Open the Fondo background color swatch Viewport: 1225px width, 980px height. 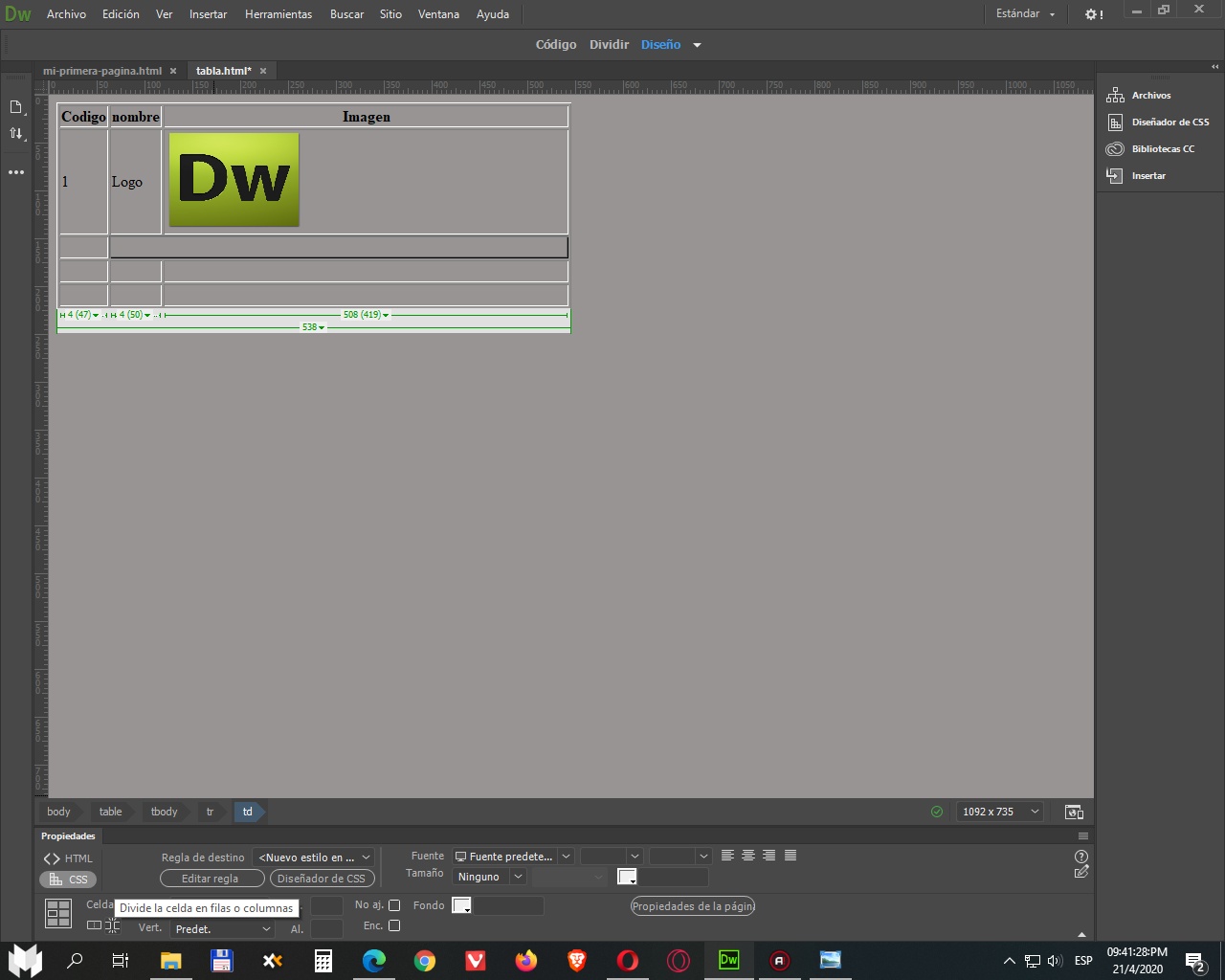(x=461, y=905)
